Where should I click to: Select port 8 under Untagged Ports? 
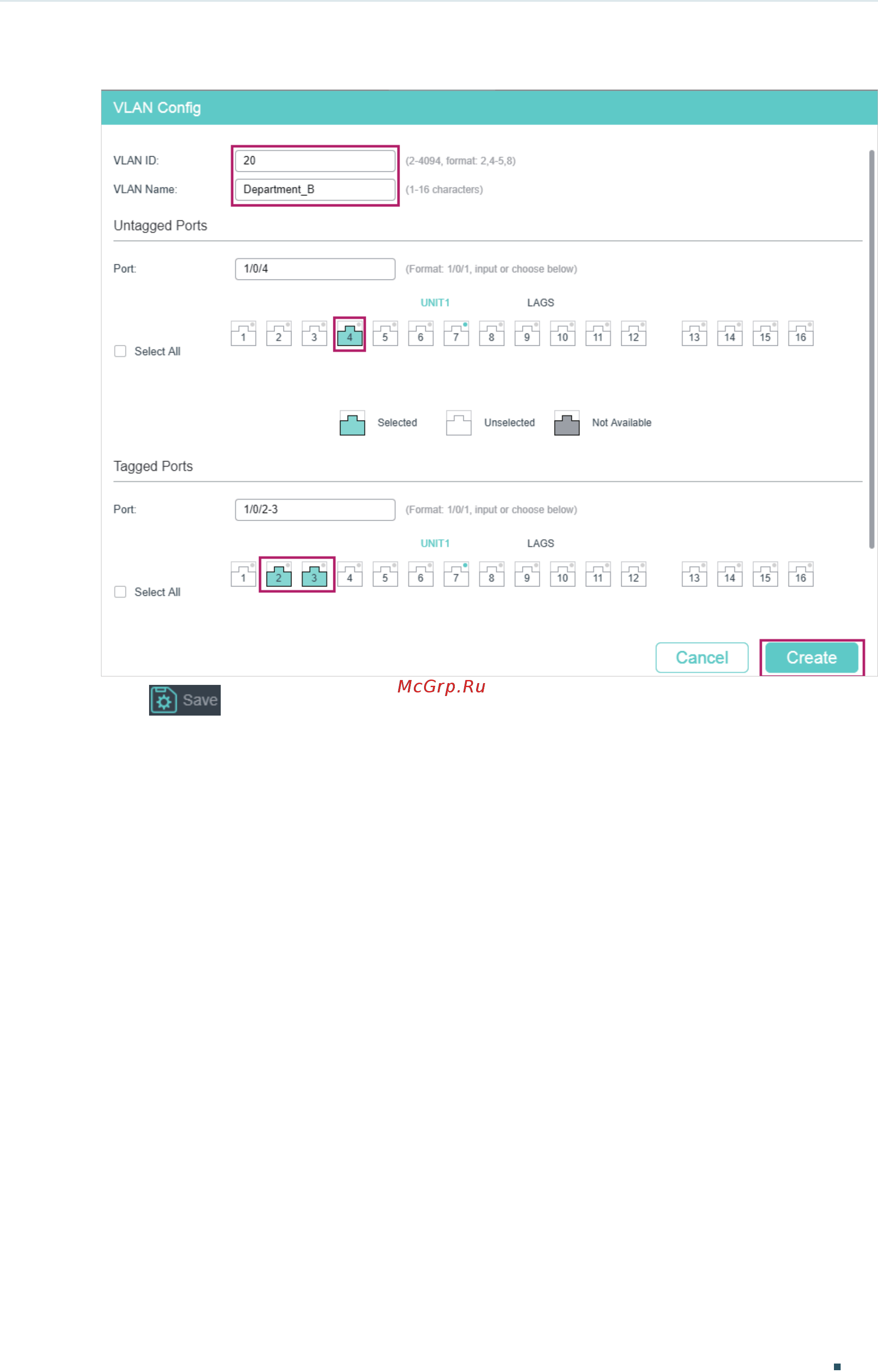pos(491,333)
